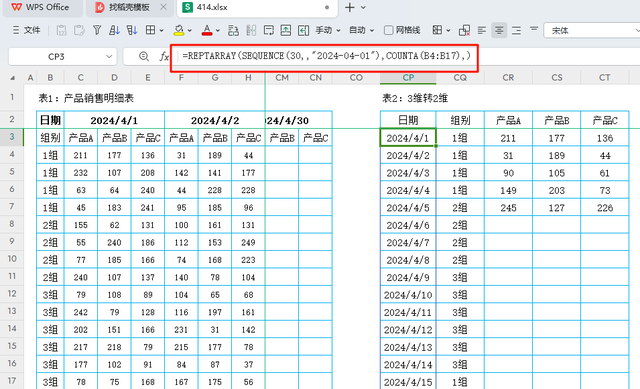This screenshot has height=389, width=640.
Task: Click the zoom magnifier icon beside fx
Action: [144, 56]
